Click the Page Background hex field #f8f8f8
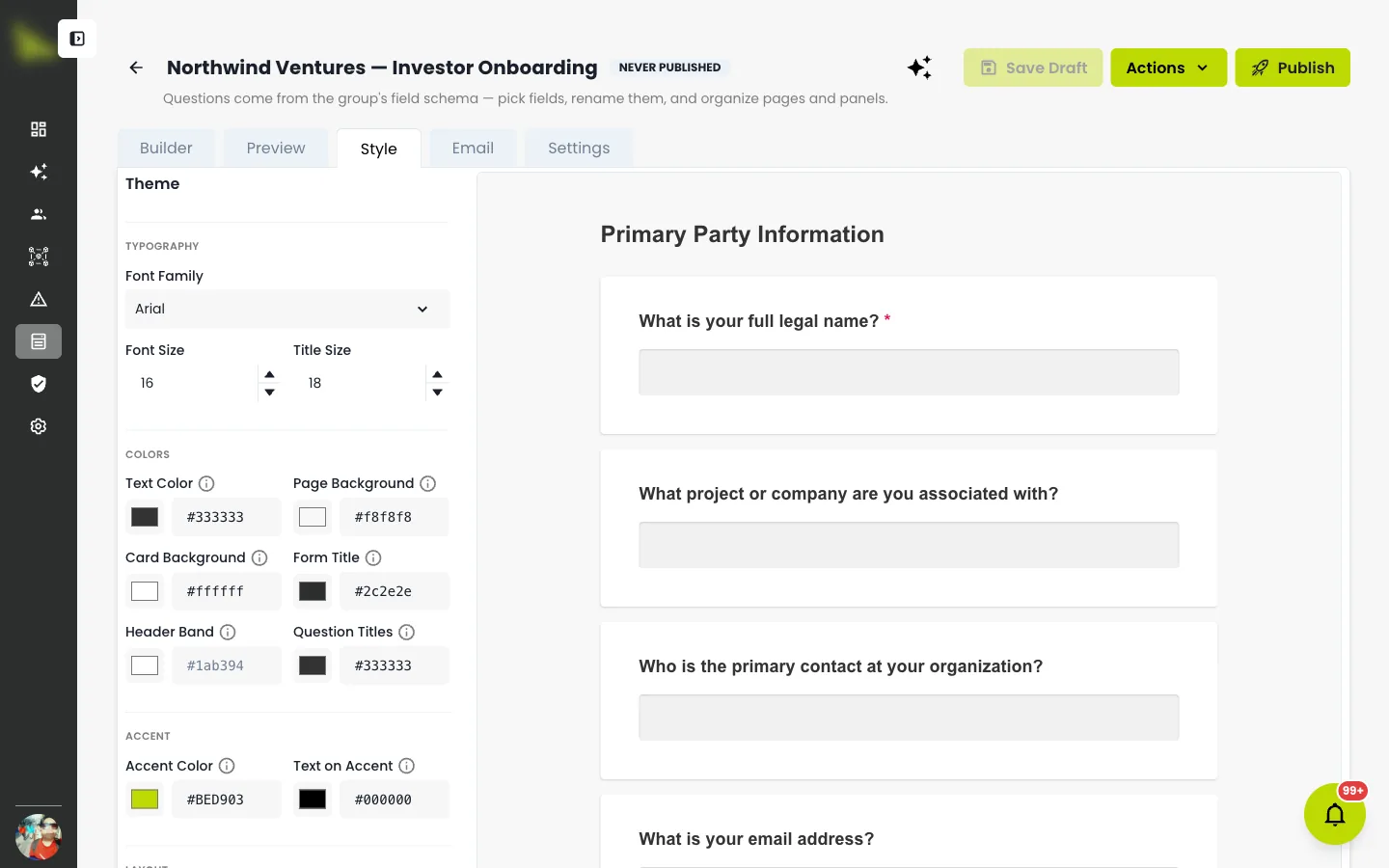This screenshot has height=868, width=1389. click(395, 517)
